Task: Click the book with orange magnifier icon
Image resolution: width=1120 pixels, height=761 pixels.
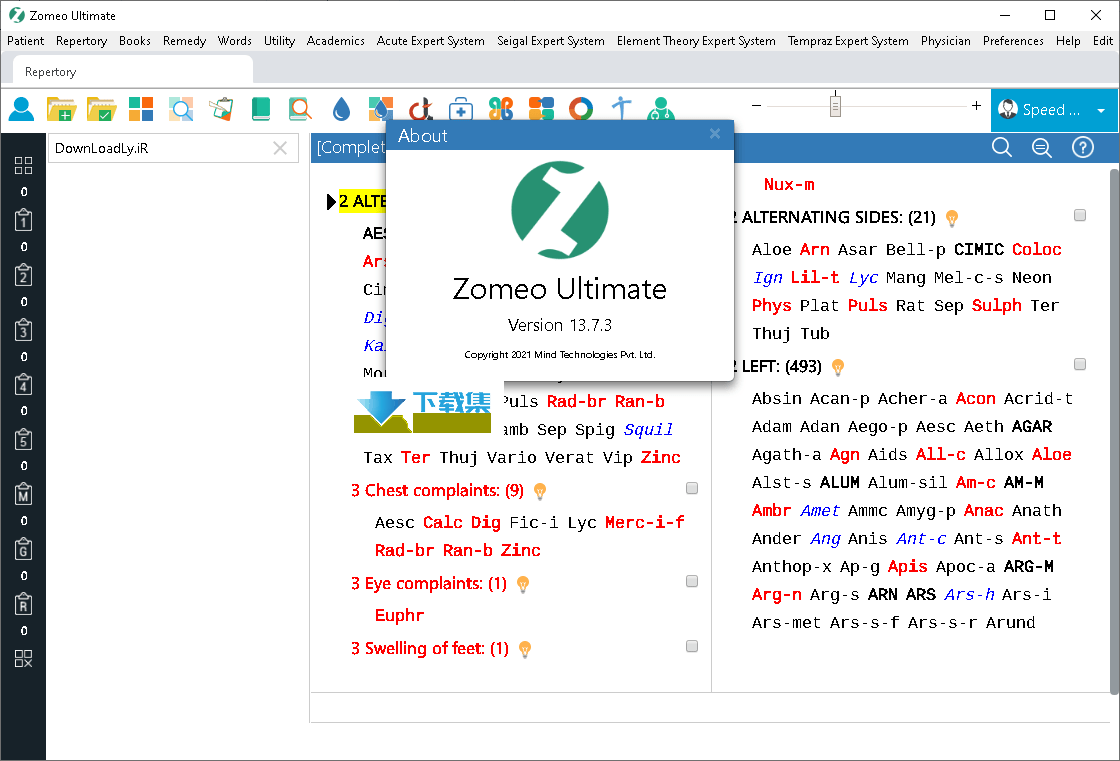Action: tap(301, 109)
